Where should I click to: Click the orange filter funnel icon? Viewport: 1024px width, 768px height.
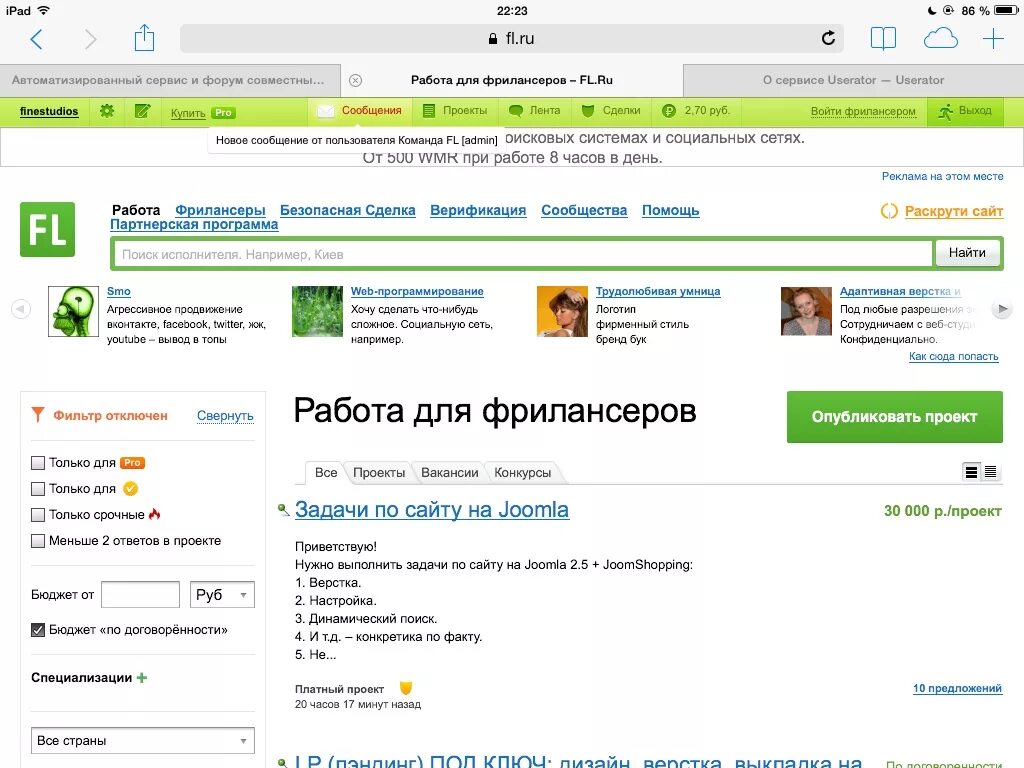(x=38, y=415)
